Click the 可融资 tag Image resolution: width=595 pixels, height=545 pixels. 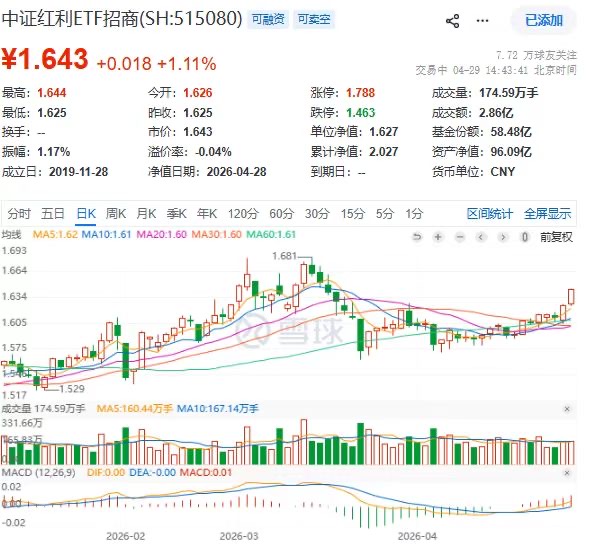click(x=268, y=19)
